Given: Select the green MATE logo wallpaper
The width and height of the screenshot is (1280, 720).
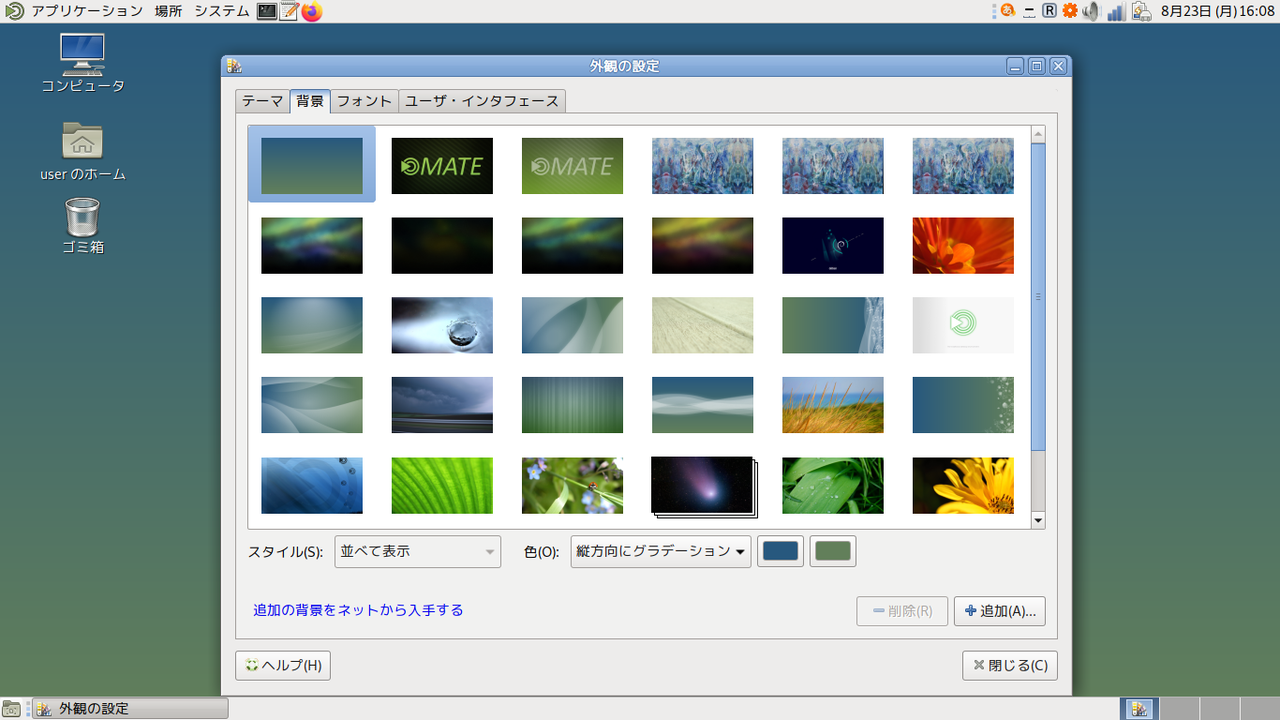Looking at the screenshot, I should point(572,166).
